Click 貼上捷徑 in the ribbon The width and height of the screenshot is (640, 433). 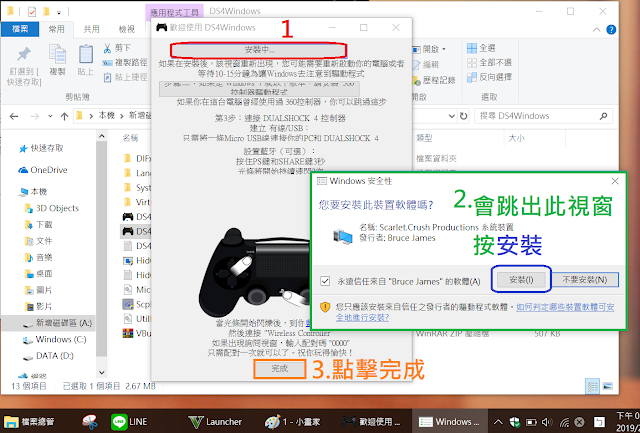click(x=125, y=77)
